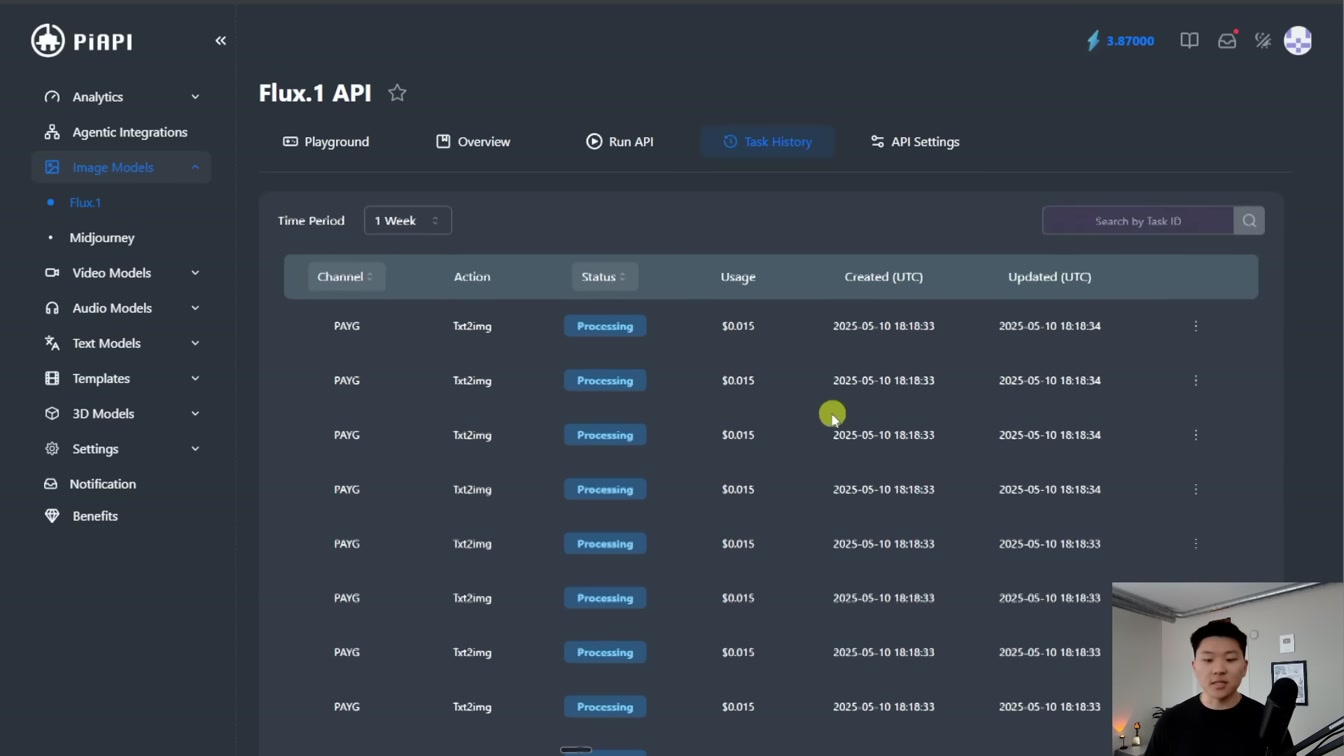
Task: Click the Created (UTC) column header
Action: click(884, 277)
